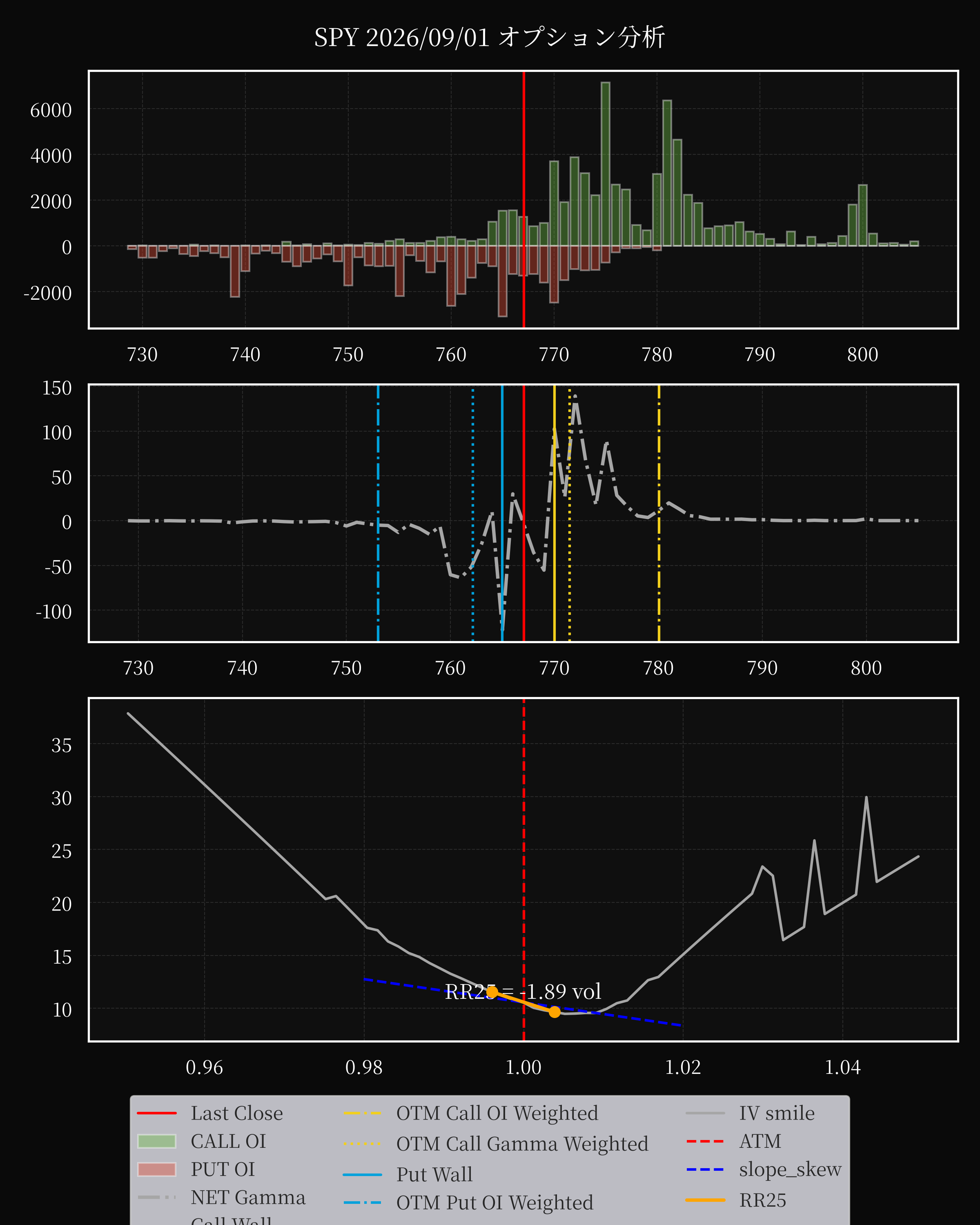Click the blue dashed slope_skew legend line sample
980x1225 pixels.
(x=705, y=1169)
